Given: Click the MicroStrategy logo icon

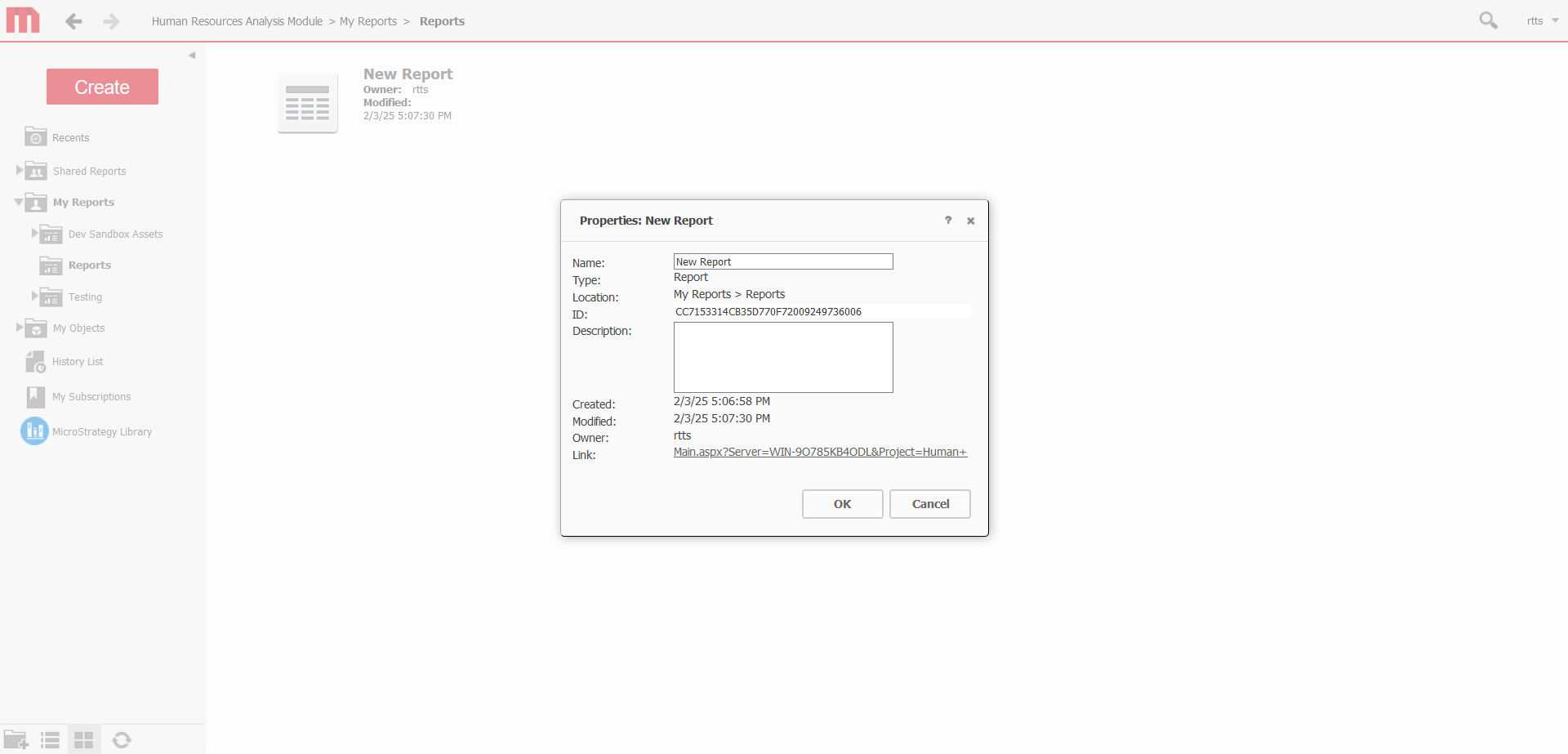Looking at the screenshot, I should point(23,20).
